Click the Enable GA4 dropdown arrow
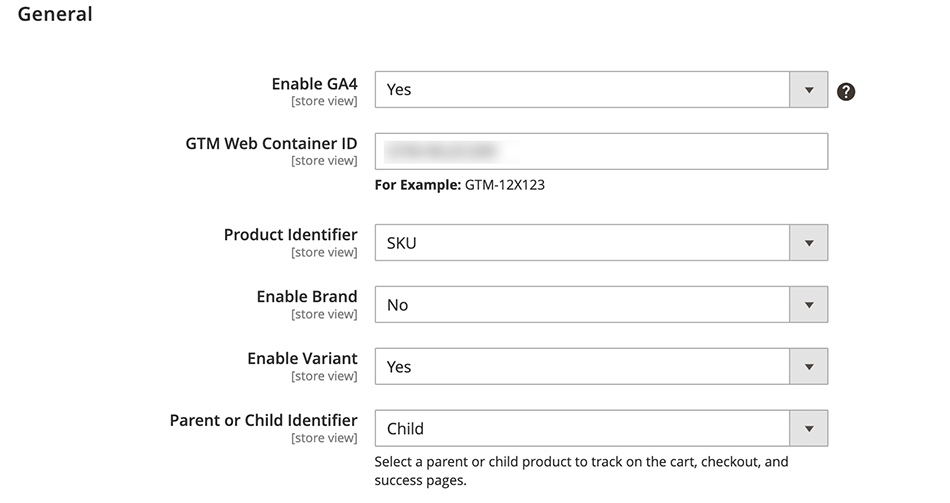 809,90
